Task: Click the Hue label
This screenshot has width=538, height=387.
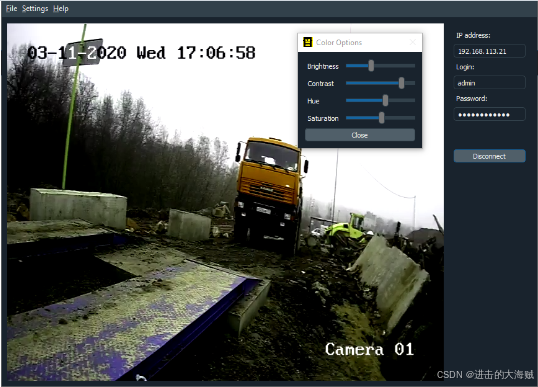Action: [313, 101]
